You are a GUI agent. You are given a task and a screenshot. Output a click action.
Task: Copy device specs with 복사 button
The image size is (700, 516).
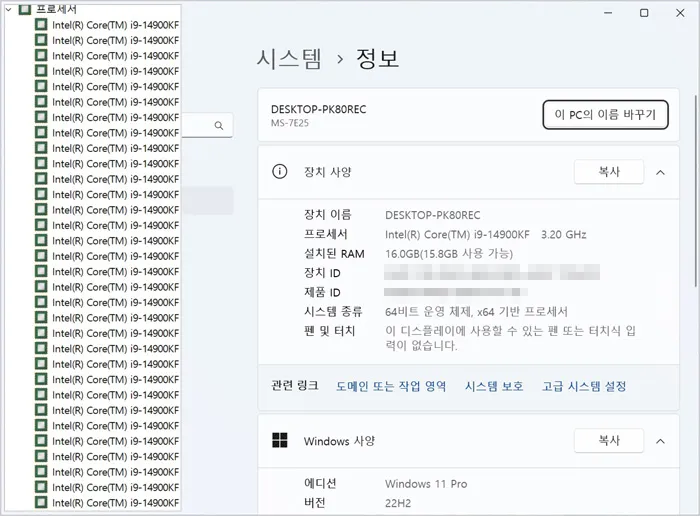point(609,171)
